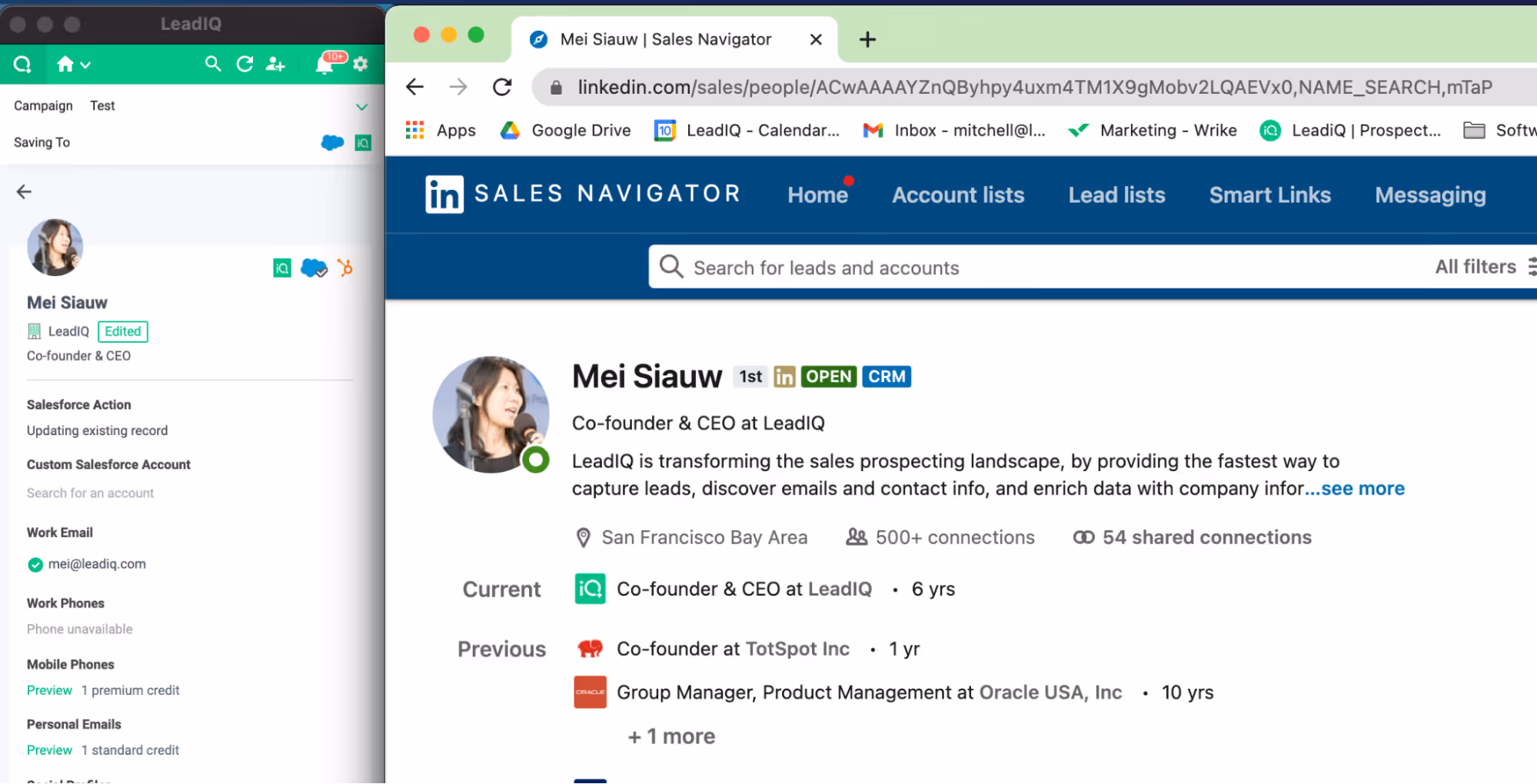
Task: Select the add-person icon in LeadIQ toolbar
Action: 275,65
